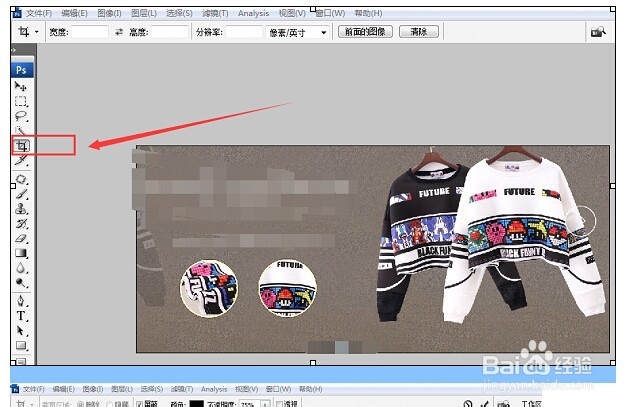Select the Slice tool below Crop
Image resolution: width=628 pixels, height=407 pixels.
tap(21, 161)
